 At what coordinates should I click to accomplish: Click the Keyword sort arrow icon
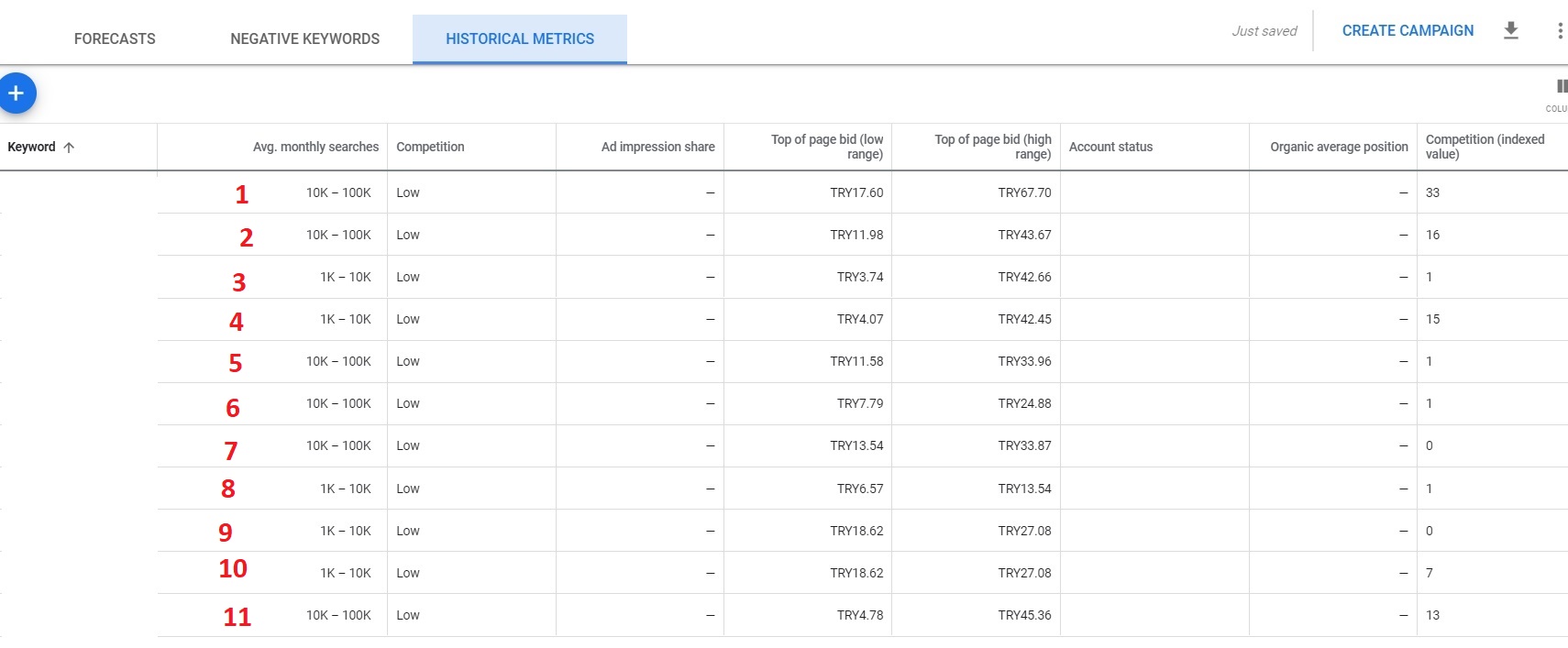pyautogui.click(x=69, y=147)
